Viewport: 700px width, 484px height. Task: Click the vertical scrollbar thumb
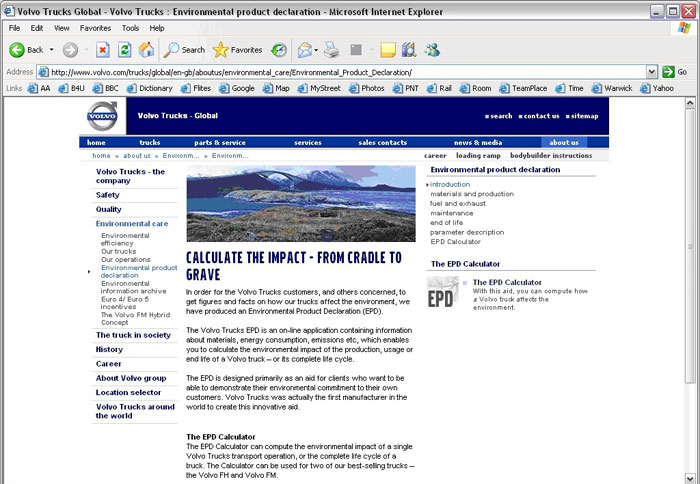[x=690, y=246]
